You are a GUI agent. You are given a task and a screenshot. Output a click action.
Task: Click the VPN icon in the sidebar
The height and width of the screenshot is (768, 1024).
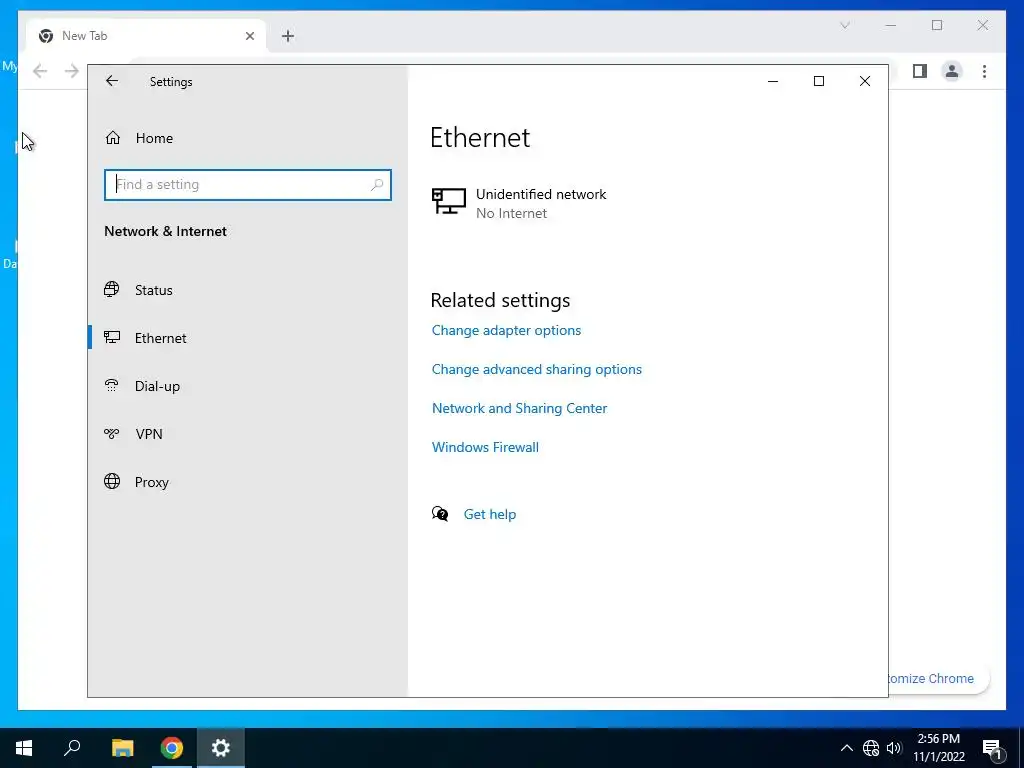112,434
